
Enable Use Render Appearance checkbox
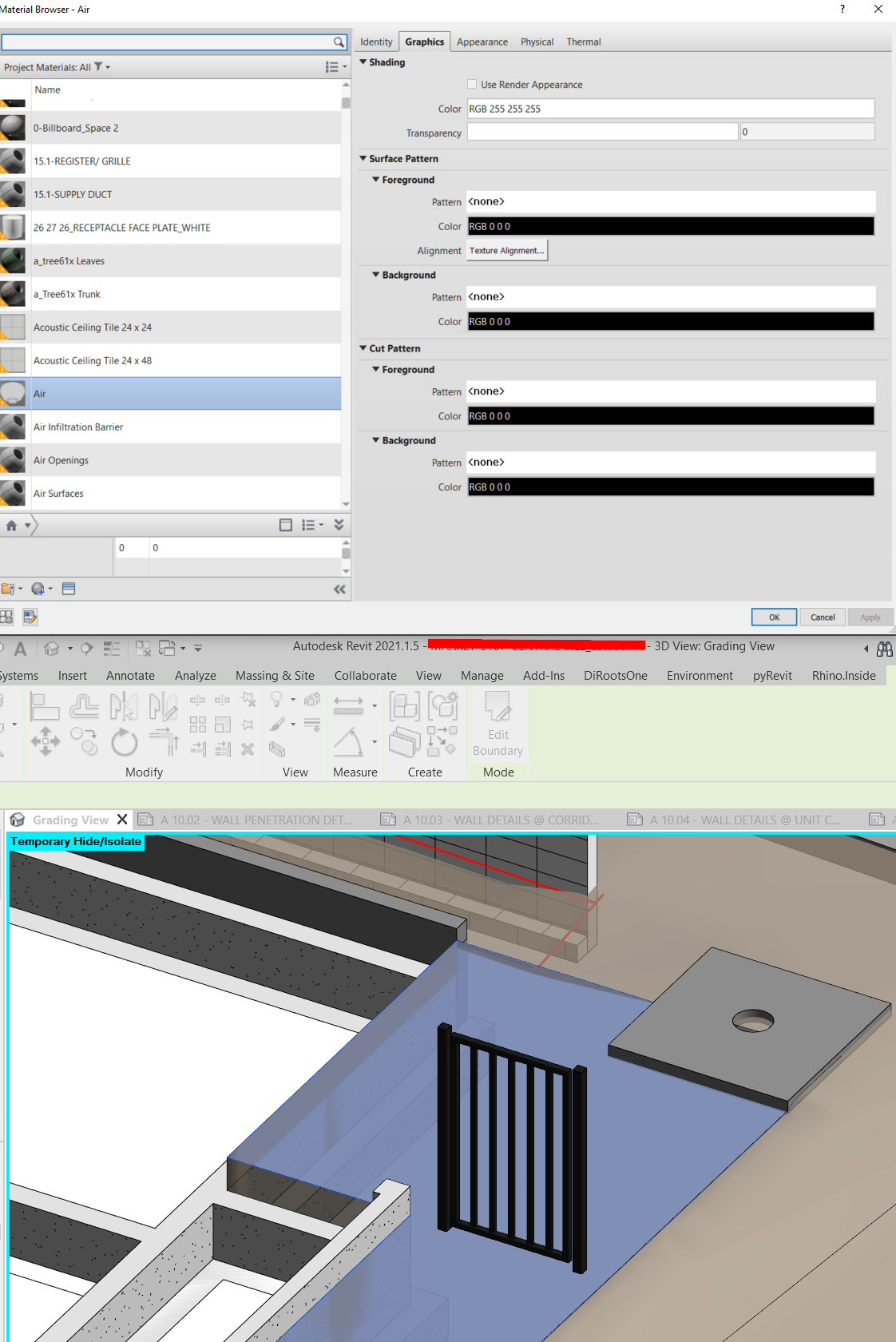pyautogui.click(x=472, y=84)
